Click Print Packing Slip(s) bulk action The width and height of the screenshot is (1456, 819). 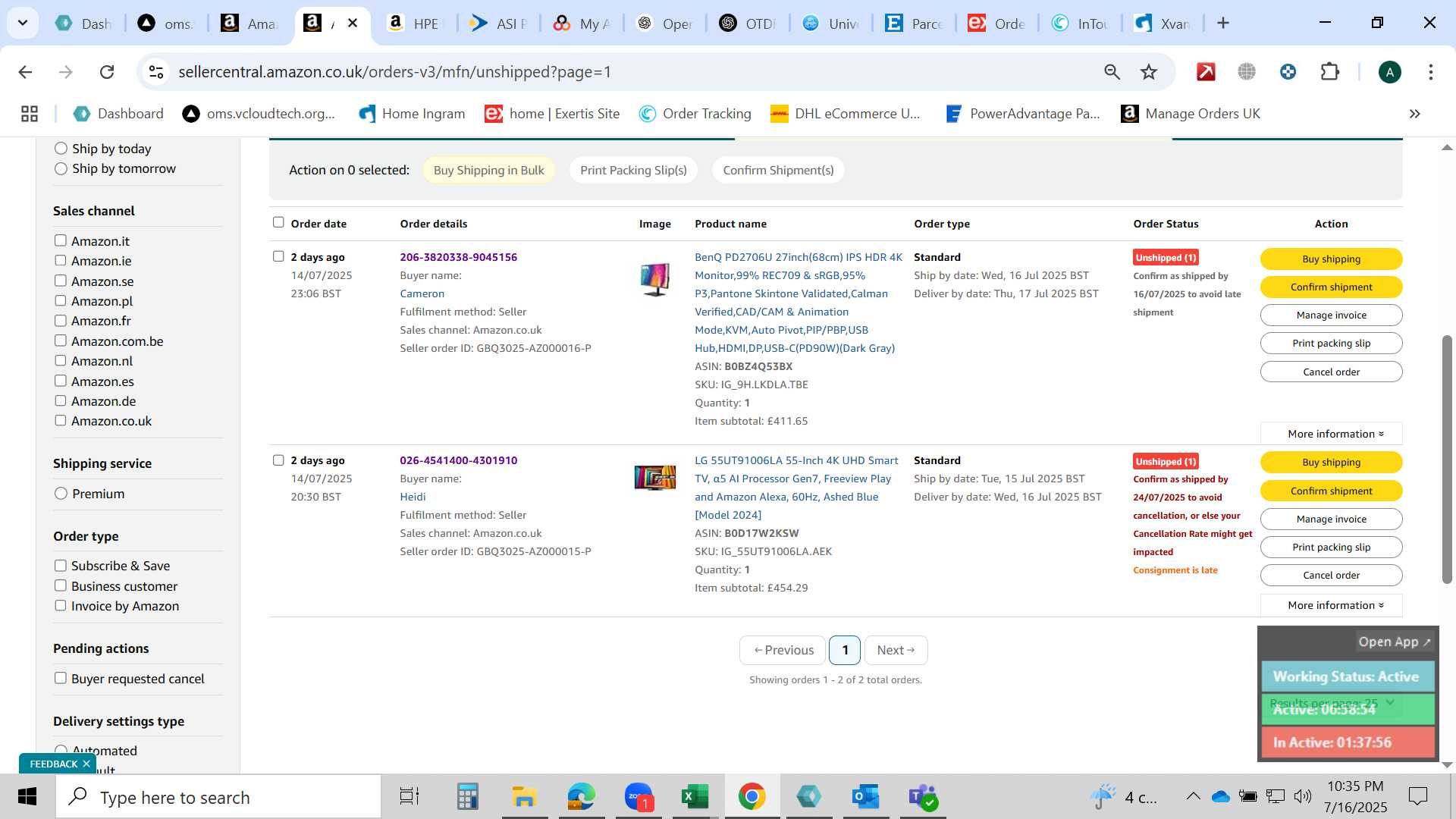pos(633,170)
